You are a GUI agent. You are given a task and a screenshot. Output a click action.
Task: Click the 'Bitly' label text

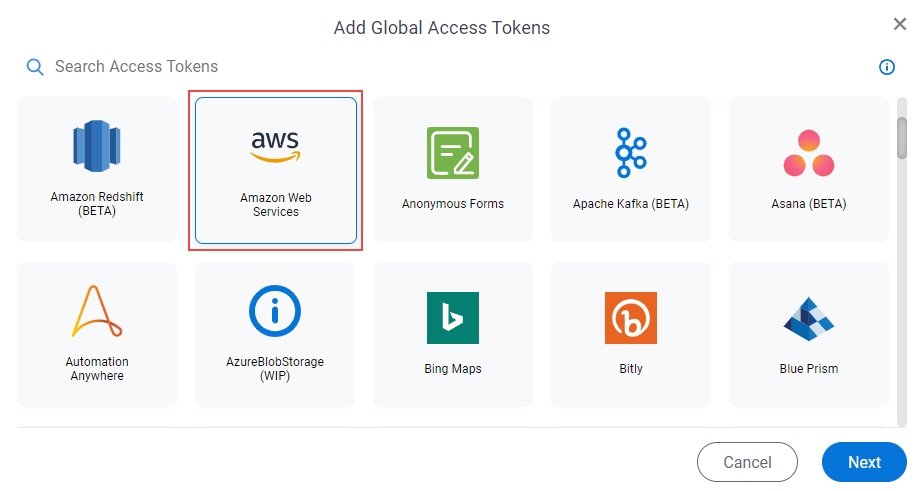point(630,369)
